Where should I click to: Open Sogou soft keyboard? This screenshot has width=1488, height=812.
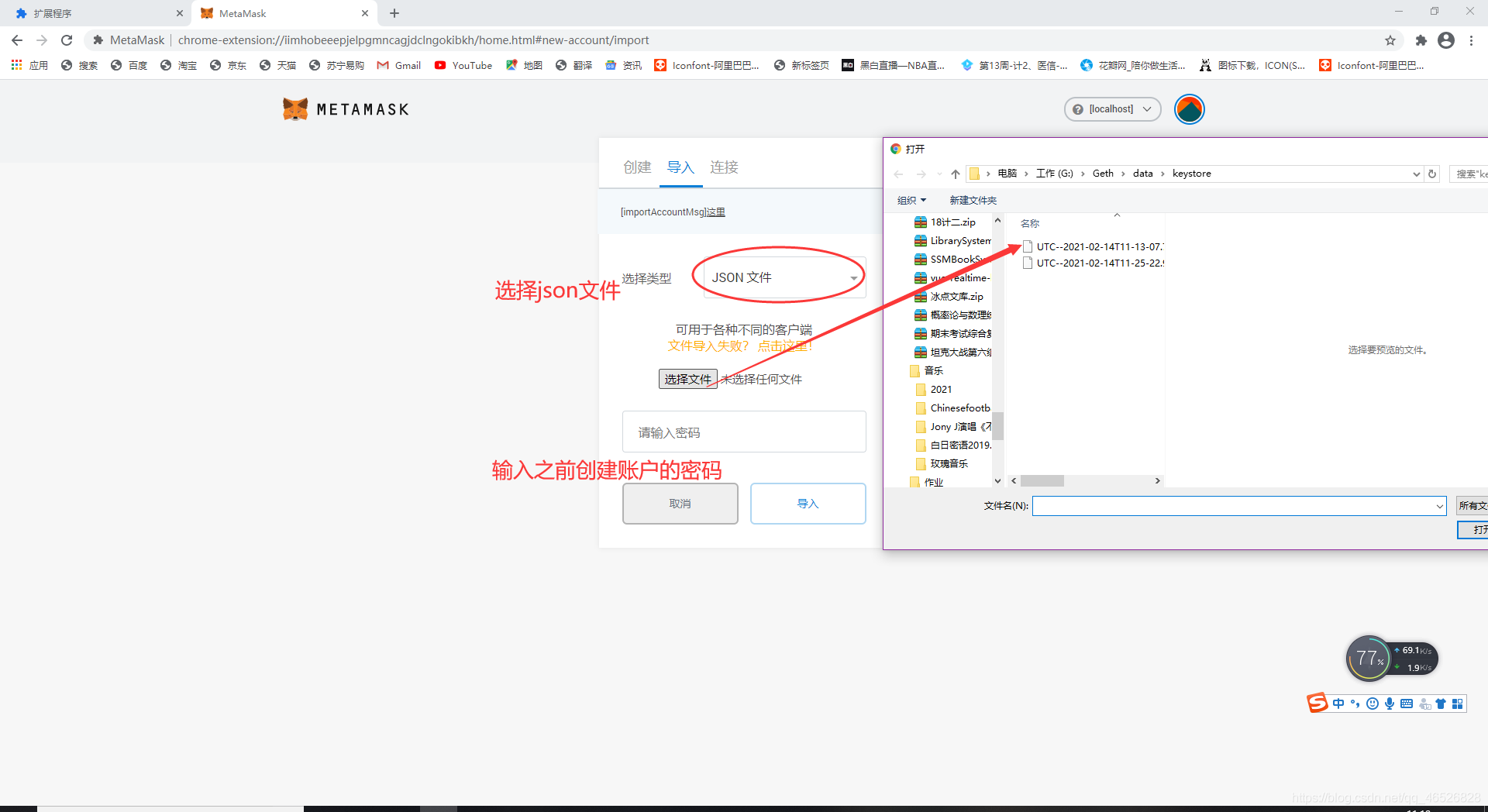(1407, 704)
